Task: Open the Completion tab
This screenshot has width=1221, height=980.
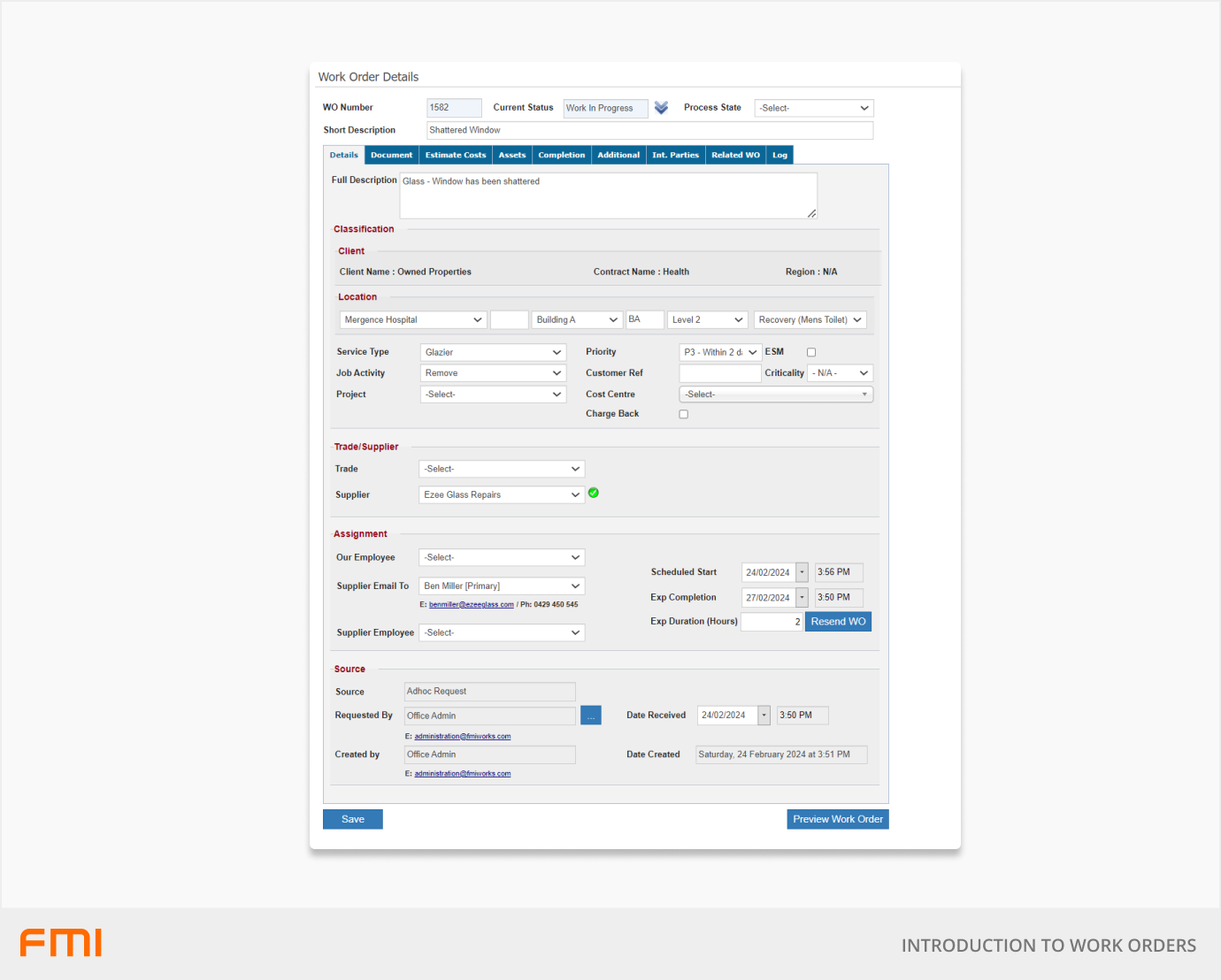Action: [x=561, y=155]
